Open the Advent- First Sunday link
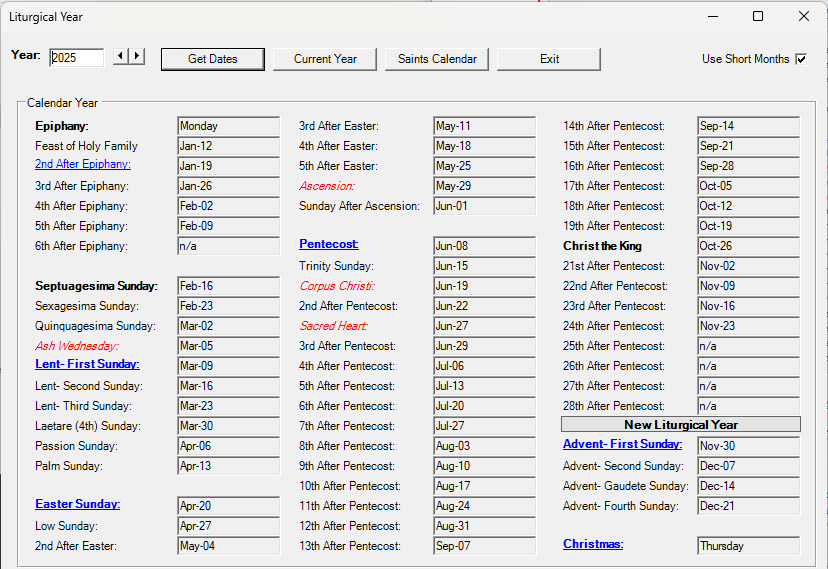The height and width of the screenshot is (569, 828). pyautogui.click(x=622, y=444)
